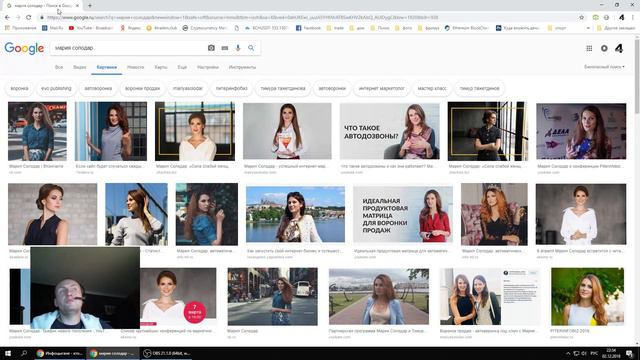Reload the page

(x=29, y=18)
